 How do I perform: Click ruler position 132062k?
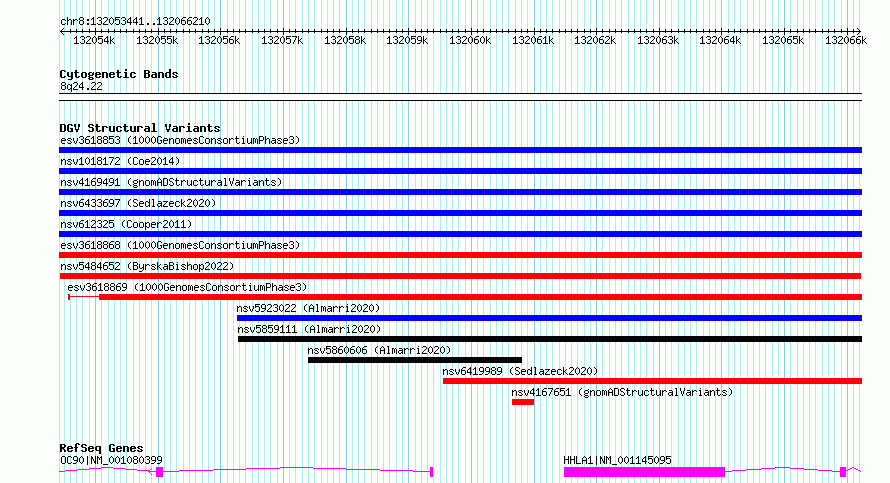click(595, 40)
